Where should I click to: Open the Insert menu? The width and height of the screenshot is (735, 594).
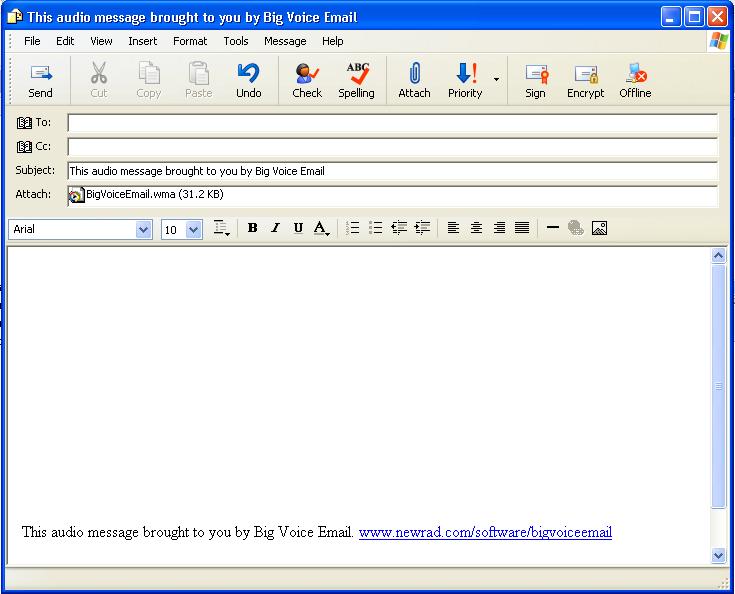pyautogui.click(x=142, y=41)
